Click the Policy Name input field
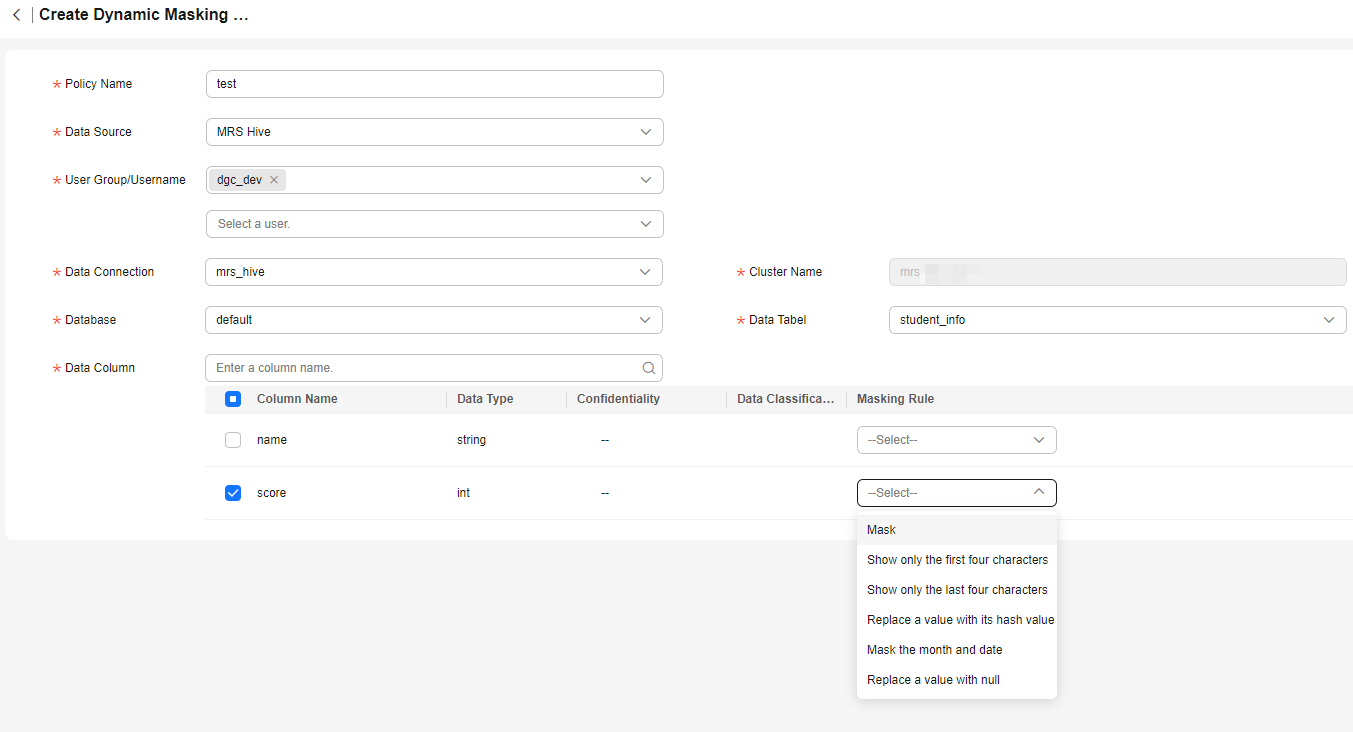 (434, 84)
